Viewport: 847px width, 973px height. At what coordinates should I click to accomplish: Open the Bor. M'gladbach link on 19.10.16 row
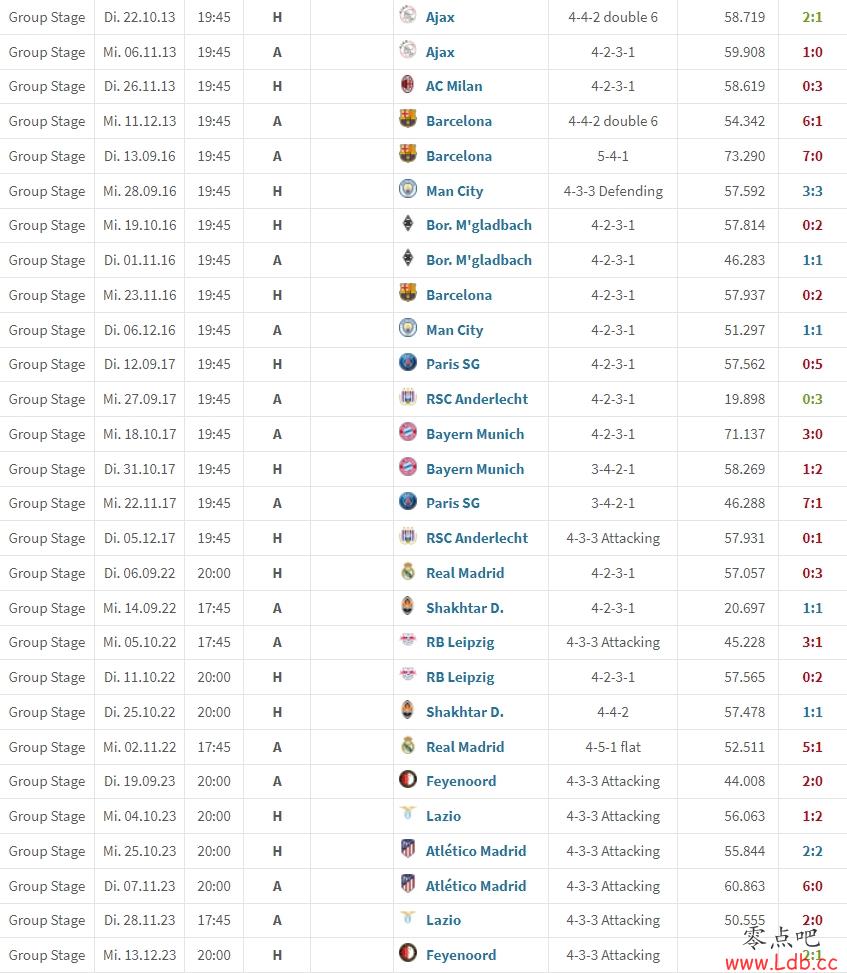[478, 225]
